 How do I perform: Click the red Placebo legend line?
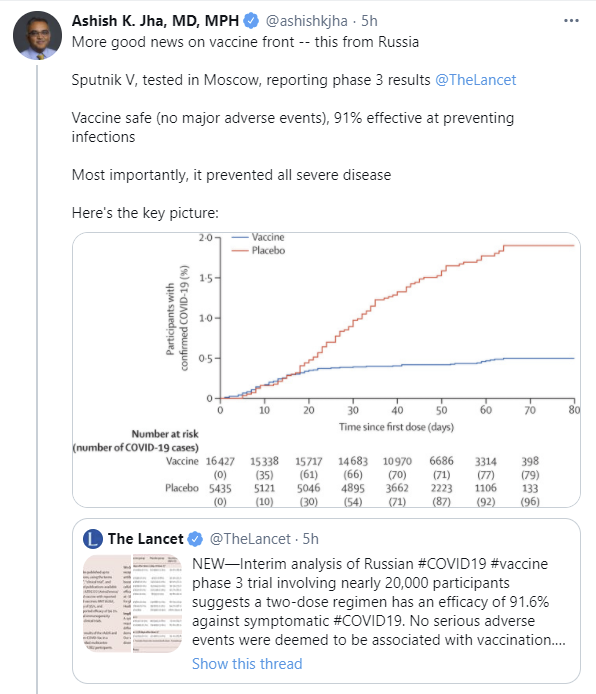pos(240,251)
